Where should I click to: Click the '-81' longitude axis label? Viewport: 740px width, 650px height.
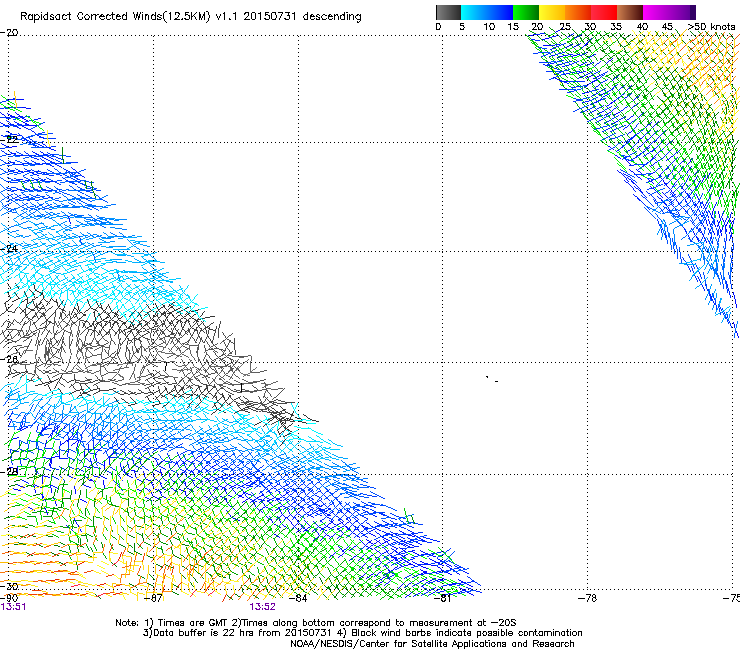(442, 598)
